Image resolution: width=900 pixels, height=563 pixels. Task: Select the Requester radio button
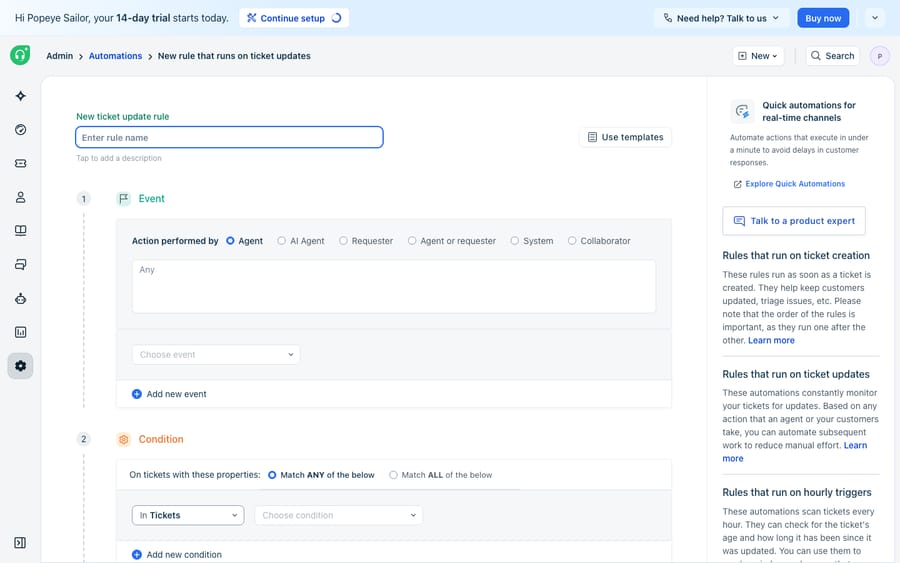(343, 241)
